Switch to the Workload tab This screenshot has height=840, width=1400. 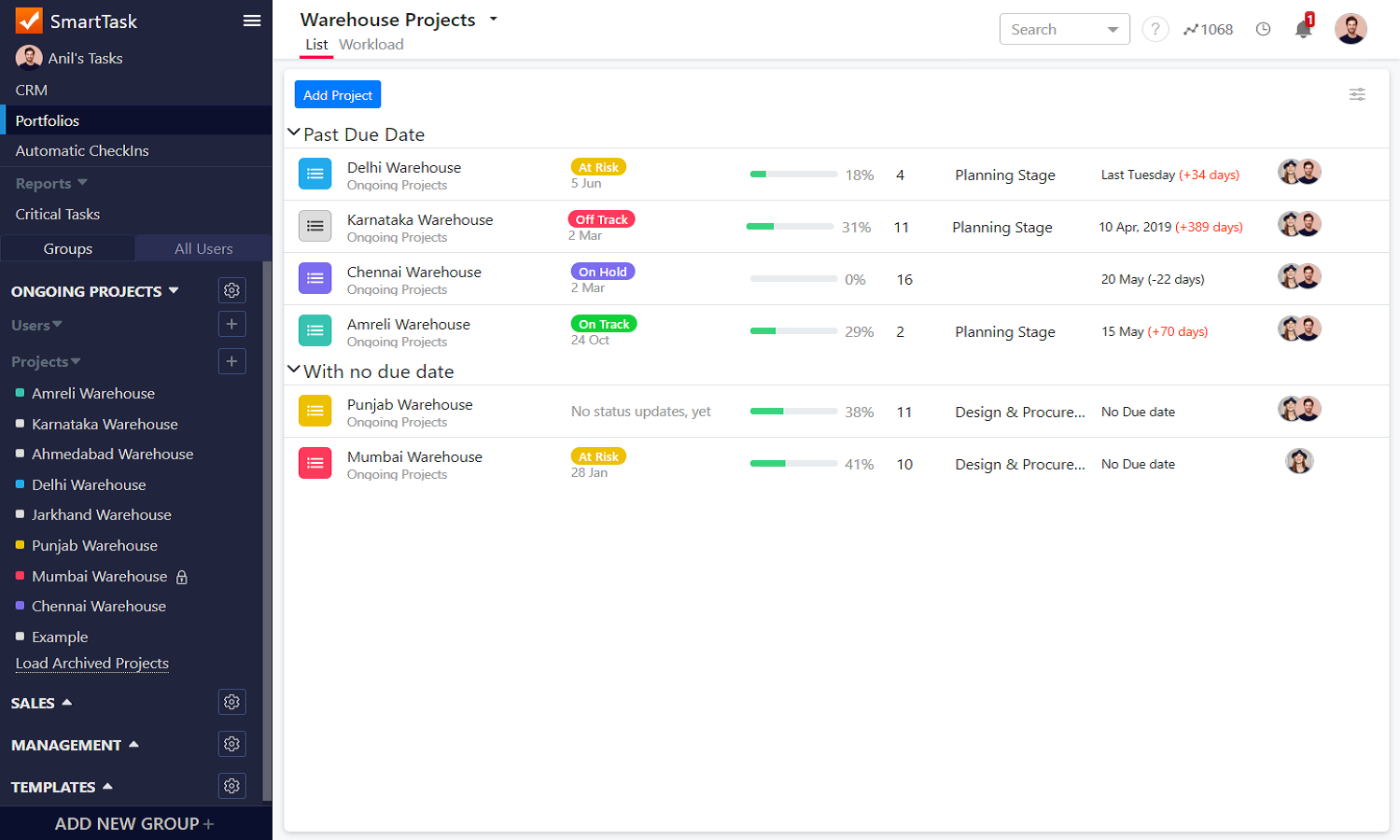click(x=371, y=44)
